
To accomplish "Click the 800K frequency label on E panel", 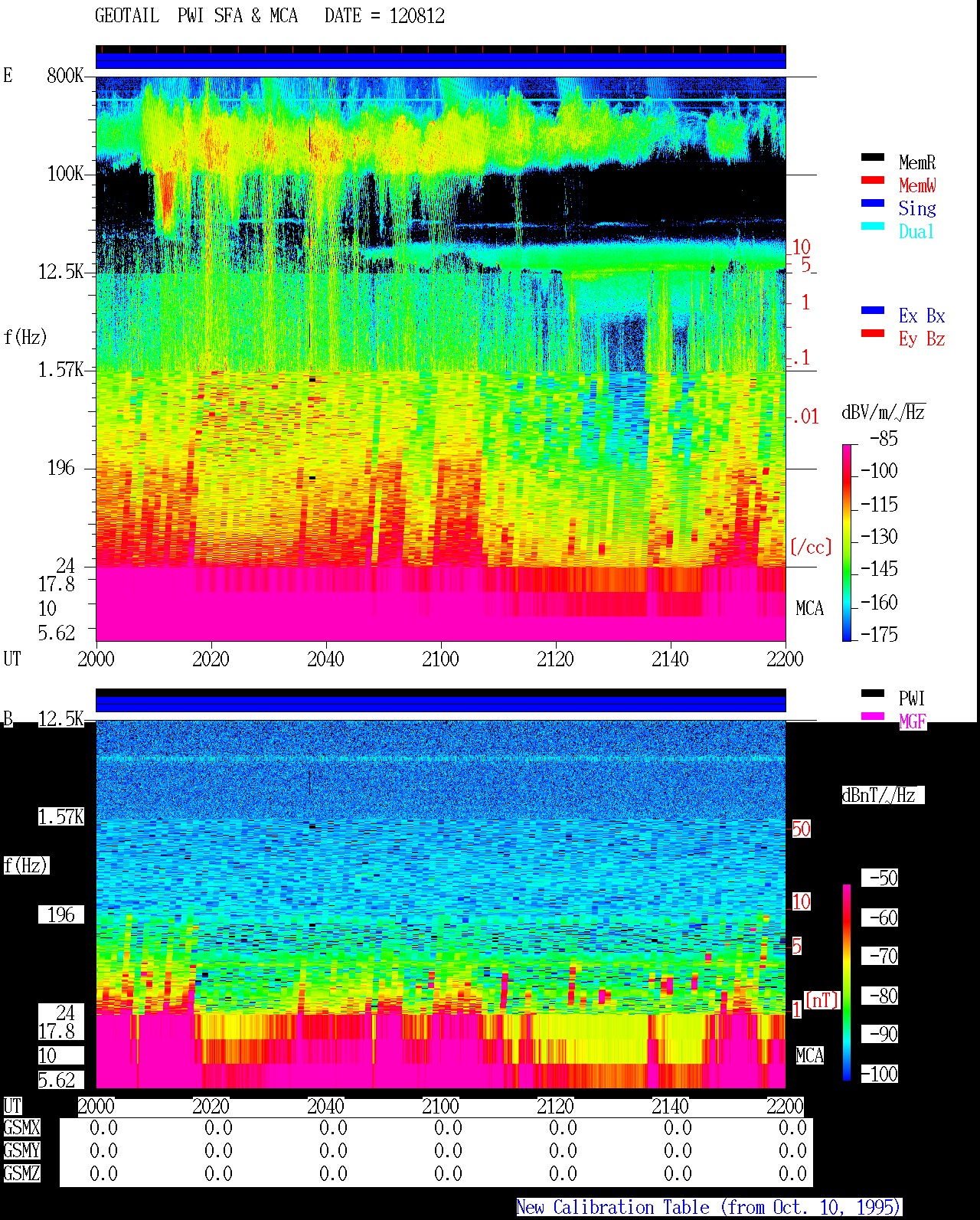I will pyautogui.click(x=65, y=75).
